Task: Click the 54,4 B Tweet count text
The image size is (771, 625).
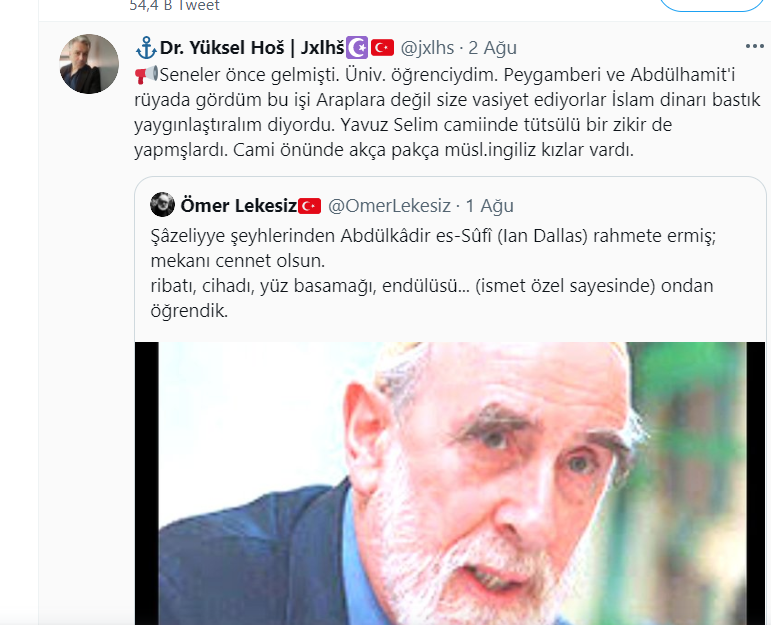Action: pyautogui.click(x=174, y=5)
